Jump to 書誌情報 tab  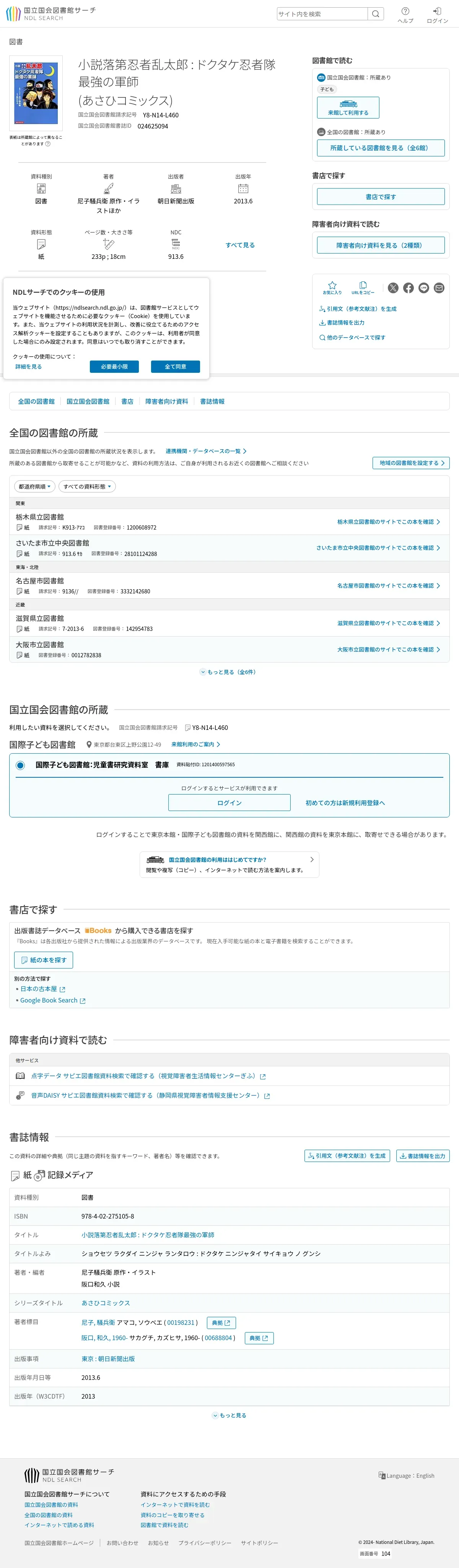[212, 401]
